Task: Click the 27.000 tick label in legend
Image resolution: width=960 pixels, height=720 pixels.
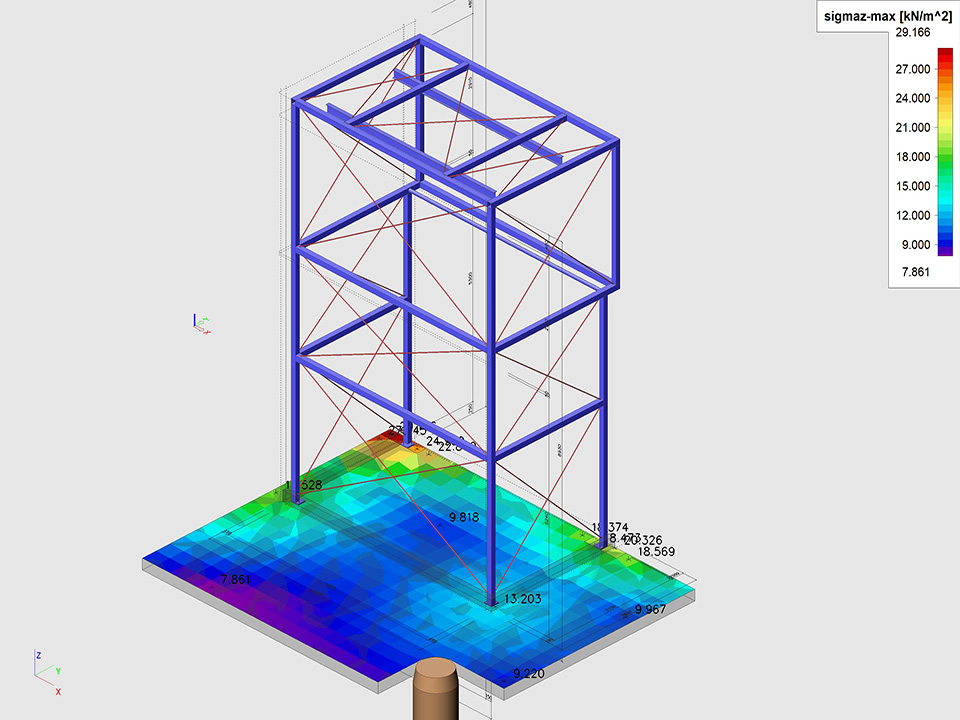Action: [913, 69]
